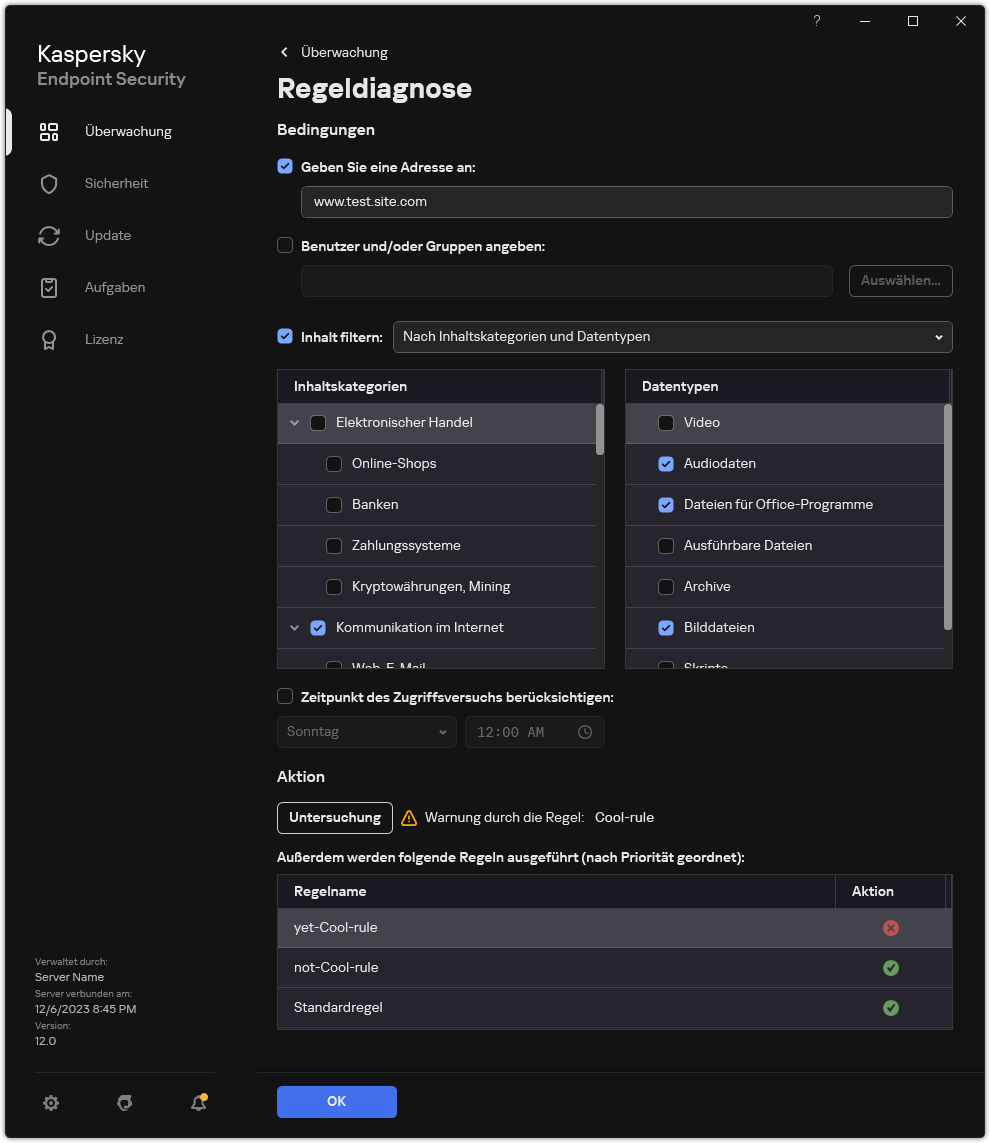This screenshot has width=990, height=1143.
Task: Open the settings gear icon
Action: 51,1103
